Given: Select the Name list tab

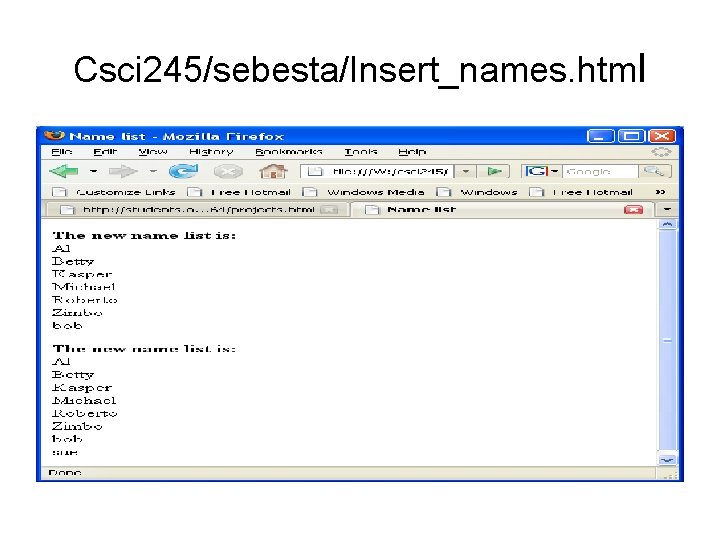Looking at the screenshot, I should (x=503, y=209).
